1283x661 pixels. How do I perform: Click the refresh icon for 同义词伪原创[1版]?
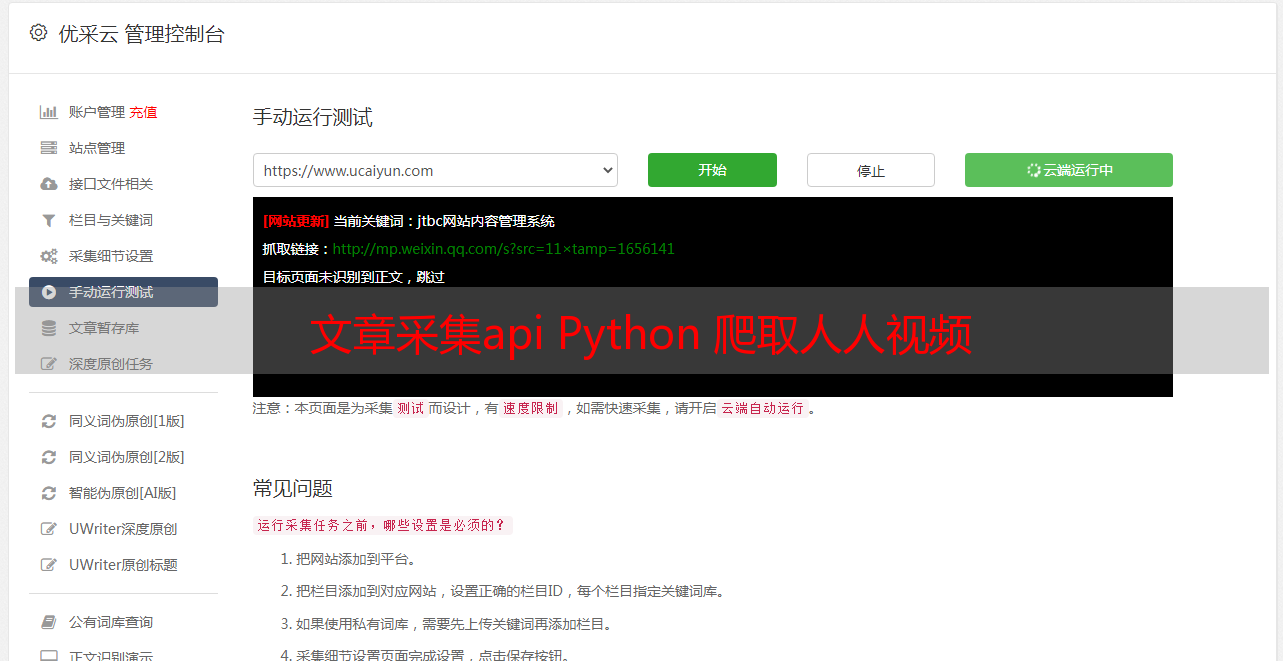click(48, 421)
